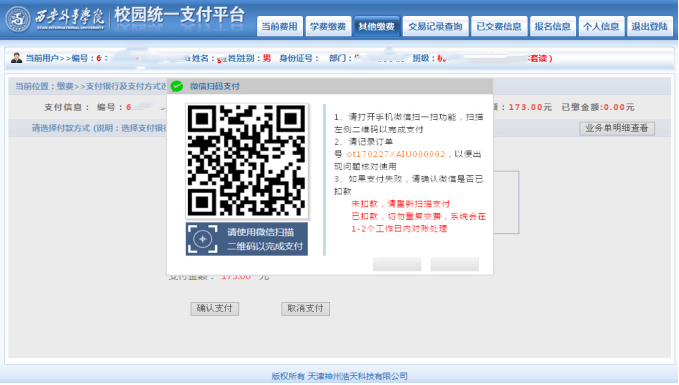Click the 微信扫码支付 dialog title

[x=214, y=86]
